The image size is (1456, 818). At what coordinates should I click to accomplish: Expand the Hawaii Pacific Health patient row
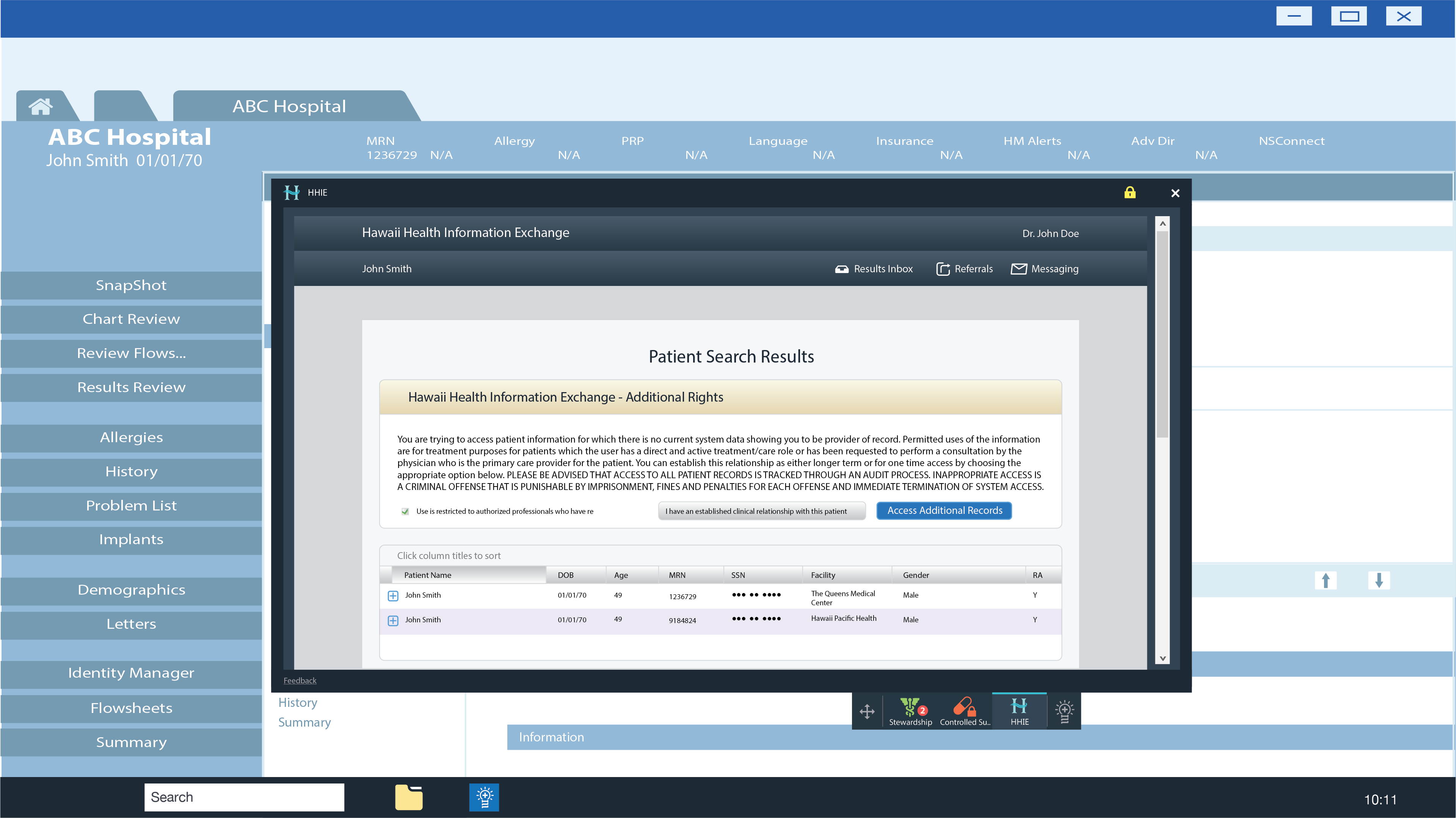393,620
